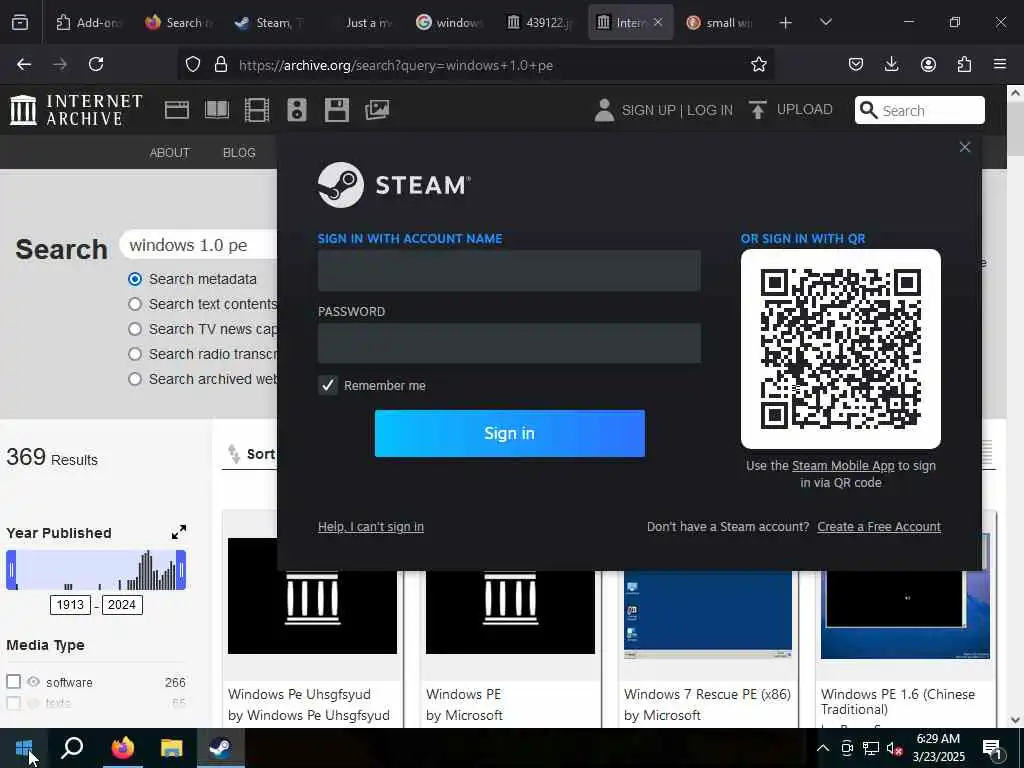Image resolution: width=1024 pixels, height=768 pixels.
Task: Open Firefox from taskbar
Action: [122, 748]
